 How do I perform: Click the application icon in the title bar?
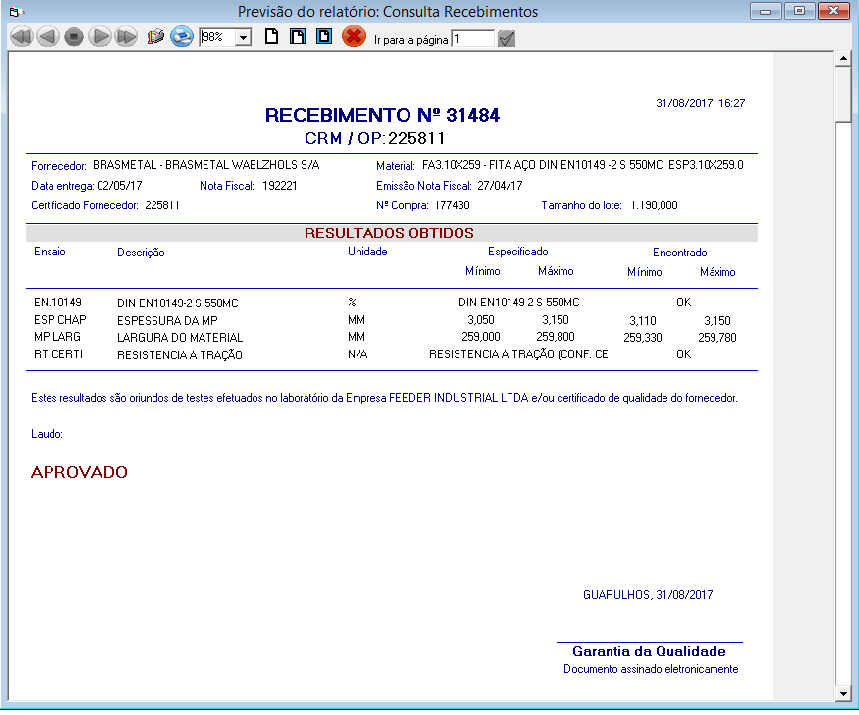pos(17,12)
